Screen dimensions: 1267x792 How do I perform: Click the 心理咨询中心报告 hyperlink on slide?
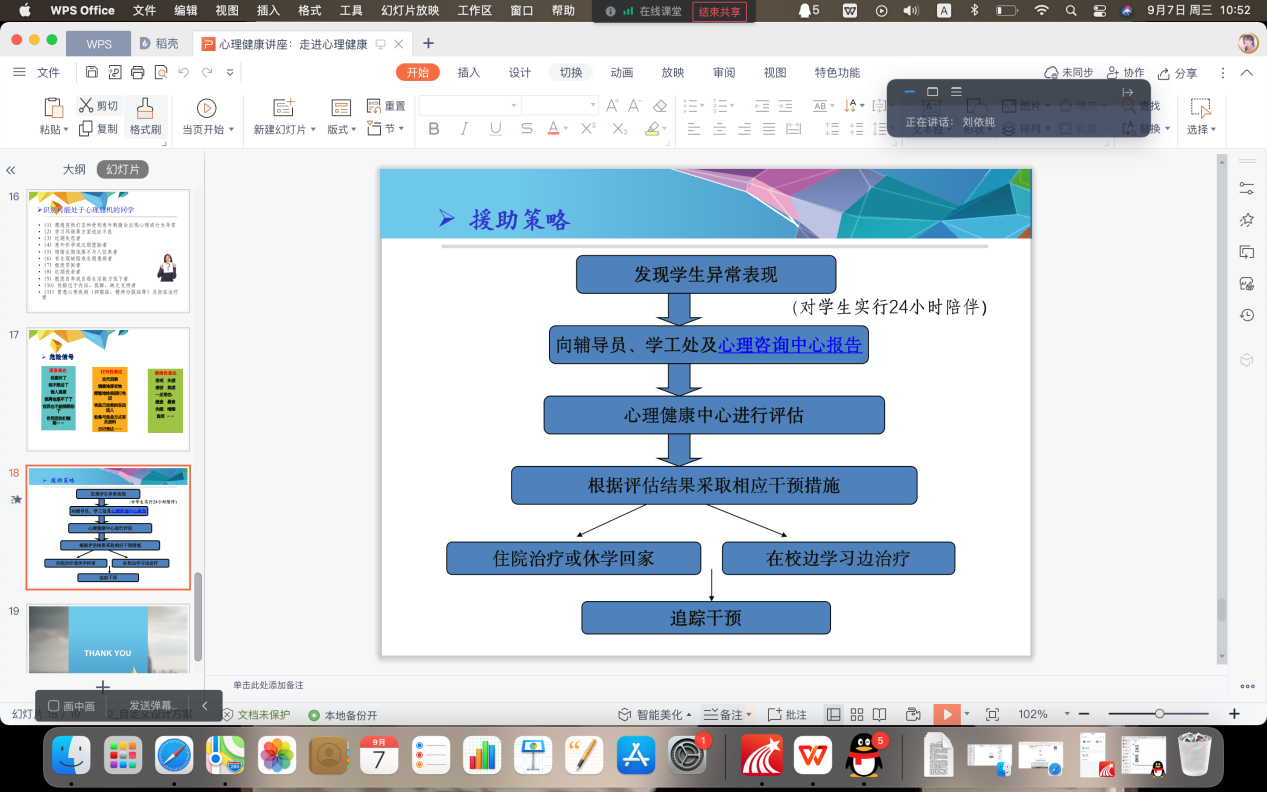789,345
